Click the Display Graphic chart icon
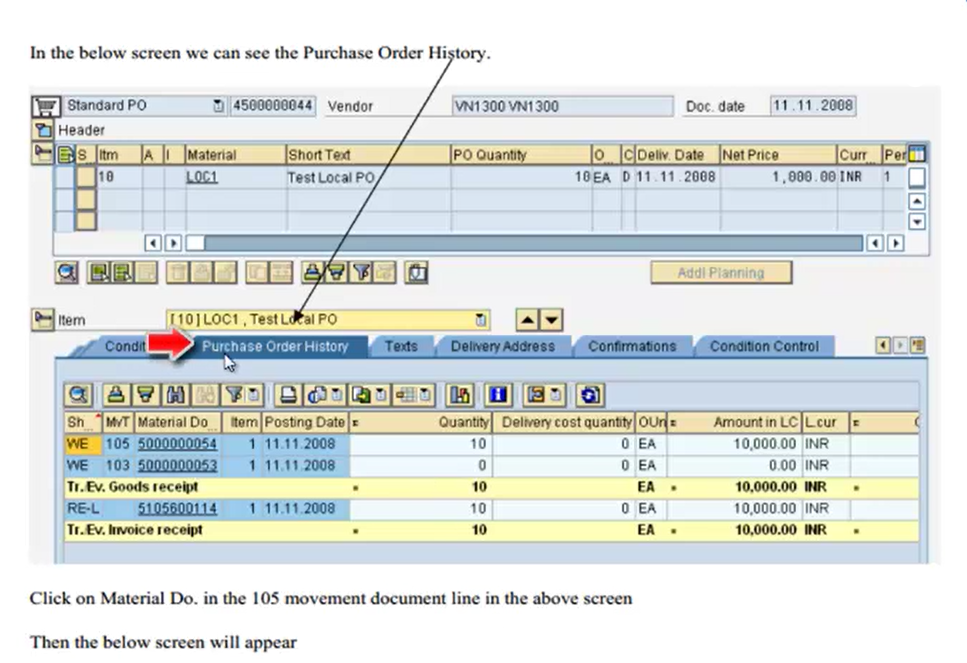The image size is (967, 663). [x=460, y=395]
